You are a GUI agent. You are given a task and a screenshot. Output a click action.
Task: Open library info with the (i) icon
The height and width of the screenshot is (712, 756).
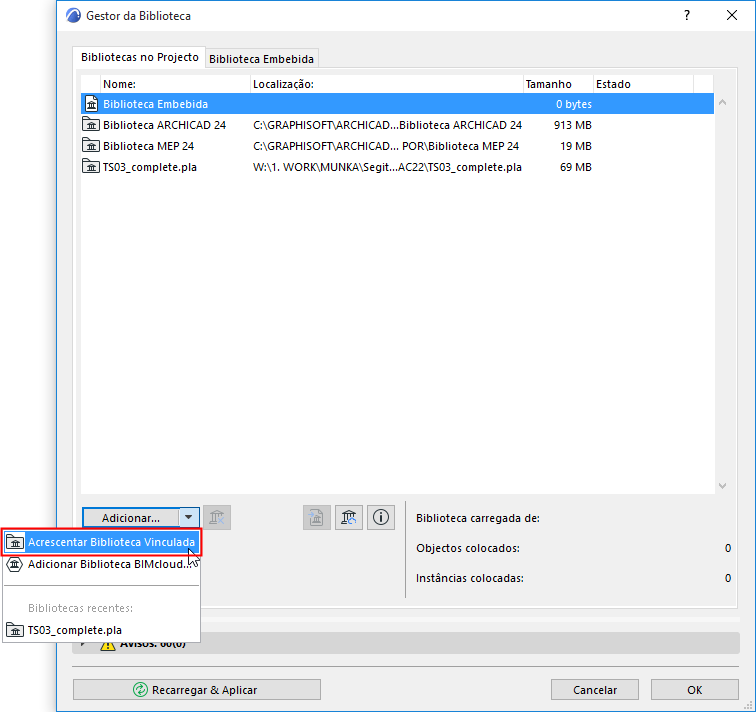tap(381, 518)
